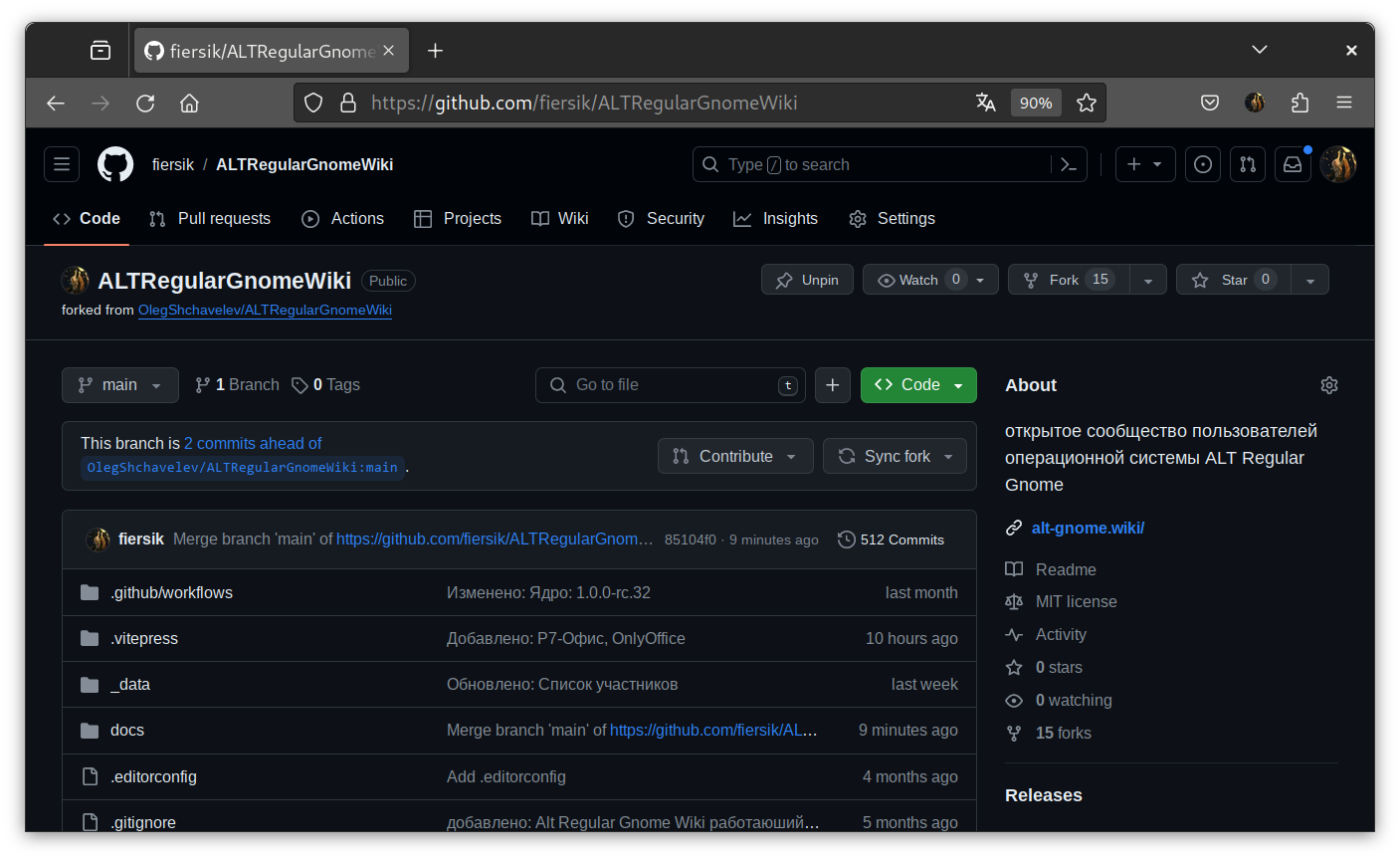This screenshot has width=1400, height=860.
Task: Open the Issues icon in the header
Action: tap(1203, 164)
